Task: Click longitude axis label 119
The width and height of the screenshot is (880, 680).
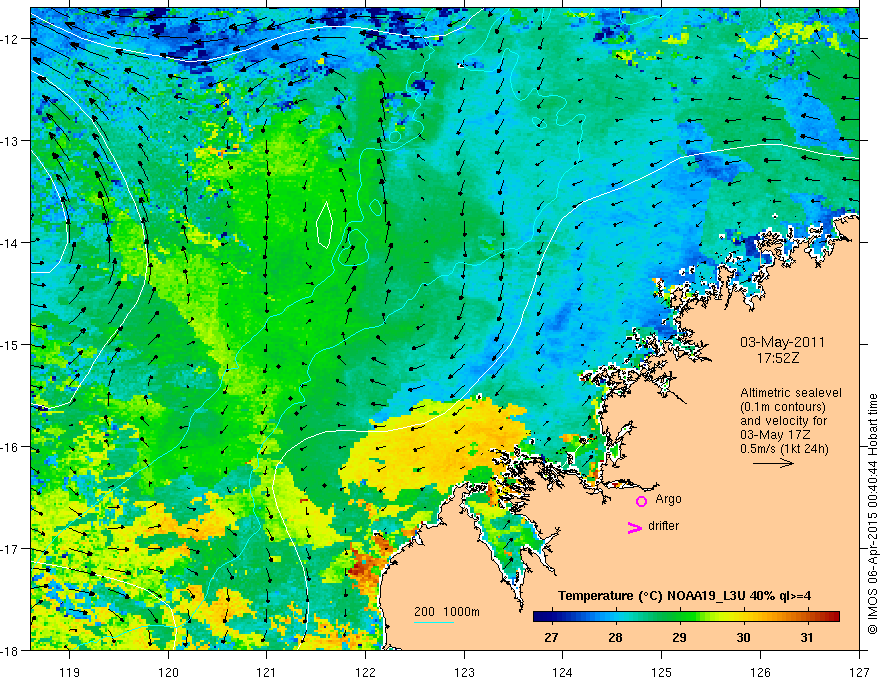Action: 70,672
